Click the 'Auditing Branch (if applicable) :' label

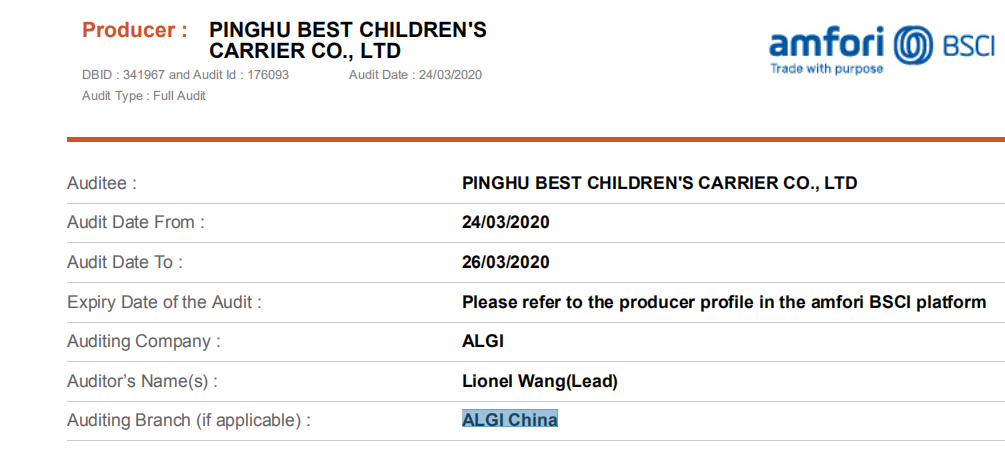pos(189,421)
